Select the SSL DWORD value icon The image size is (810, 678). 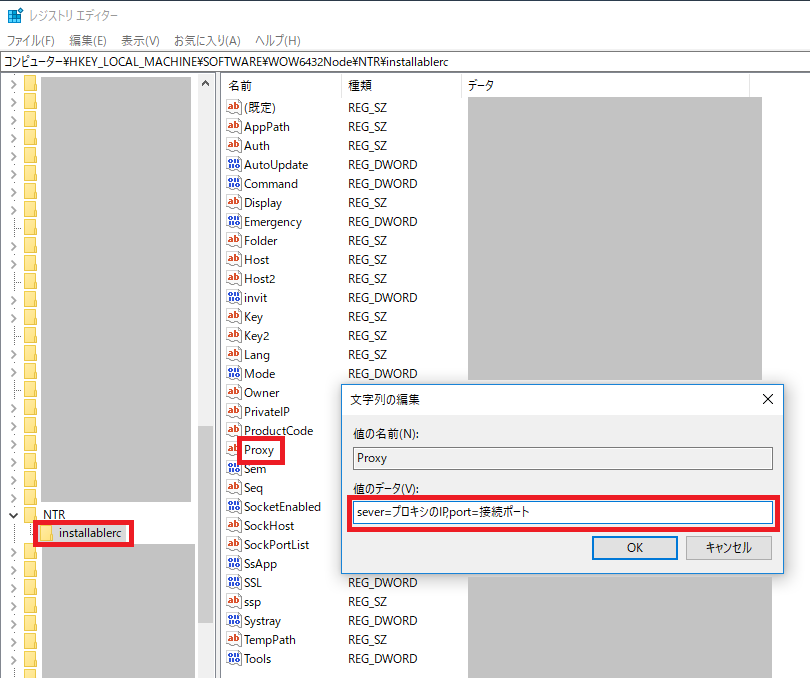tap(234, 582)
